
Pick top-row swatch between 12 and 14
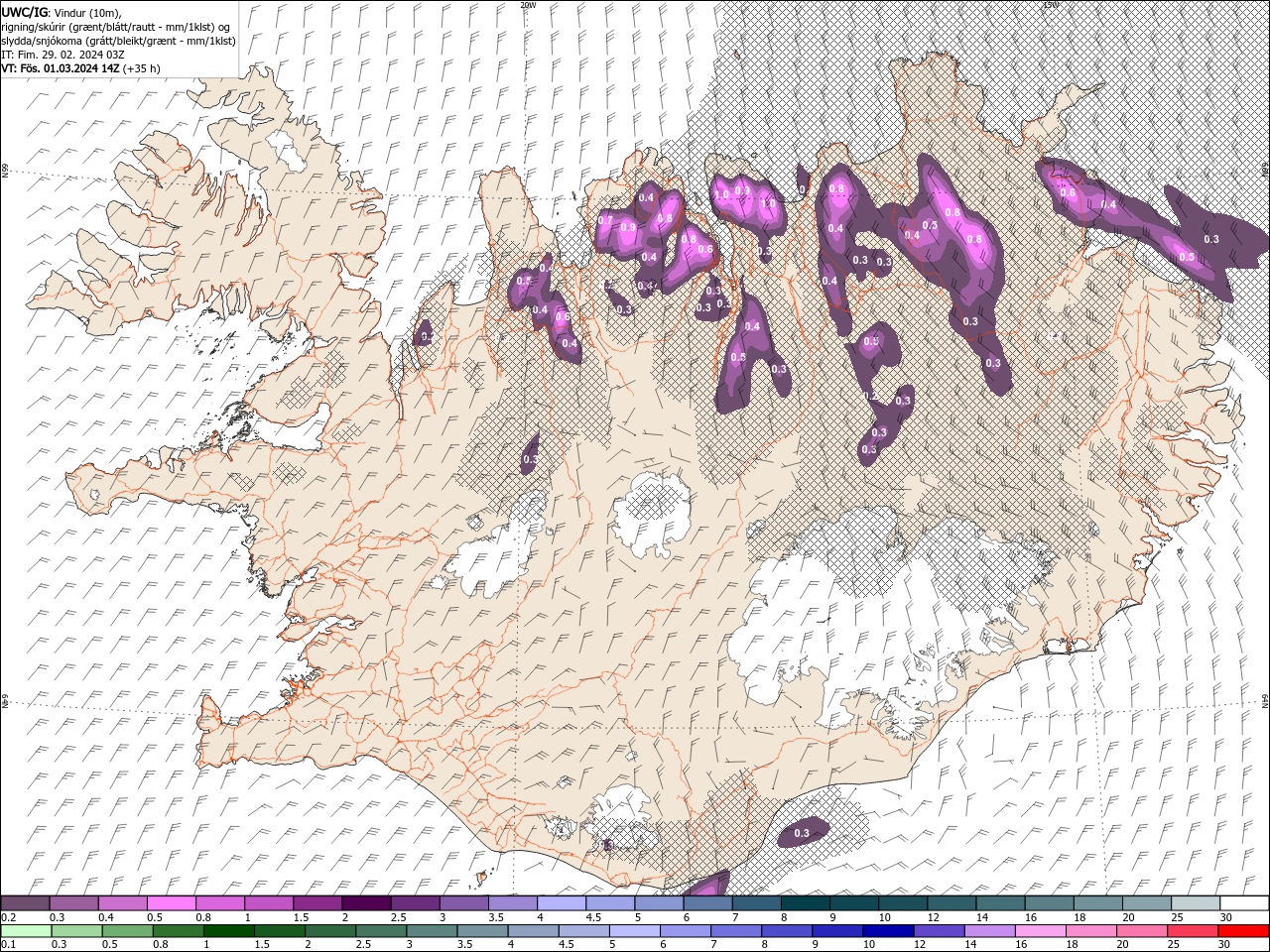point(951,903)
